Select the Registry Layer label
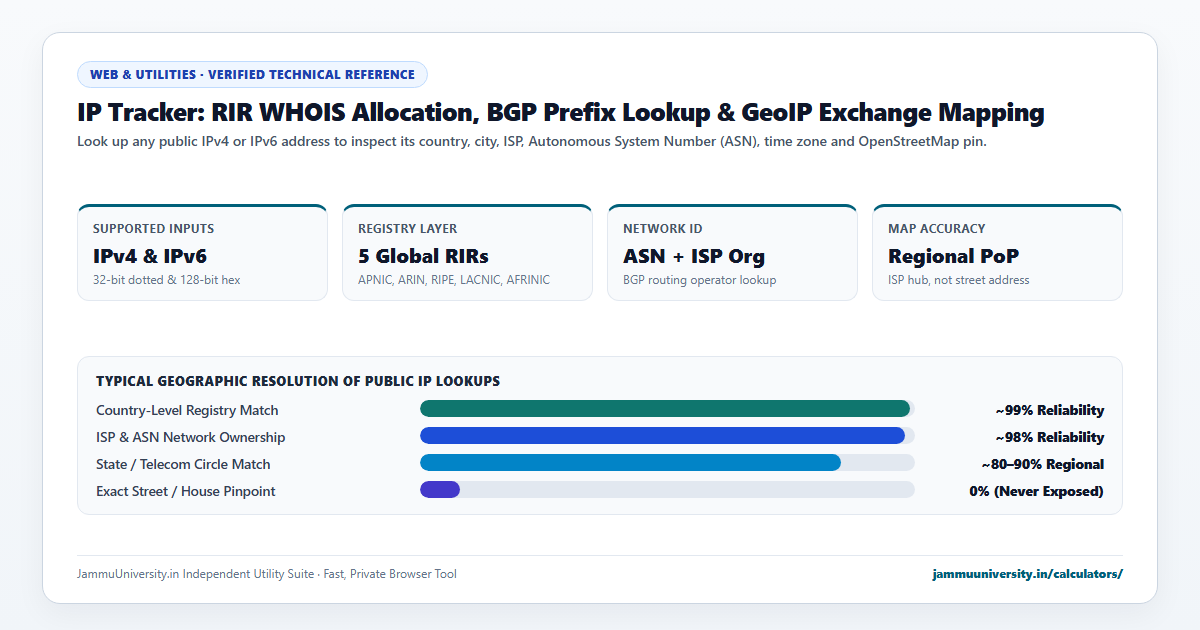This screenshot has height=630, width=1200. [x=408, y=229]
